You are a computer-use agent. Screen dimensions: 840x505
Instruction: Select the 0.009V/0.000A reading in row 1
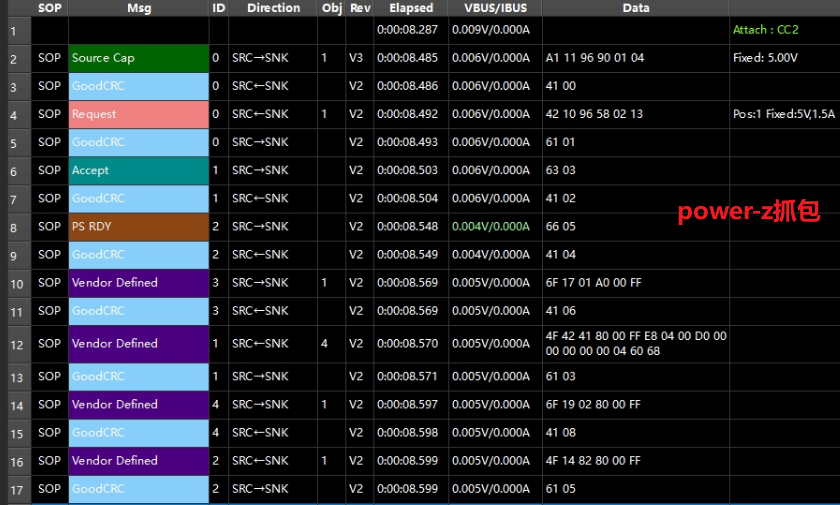pyautogui.click(x=491, y=30)
